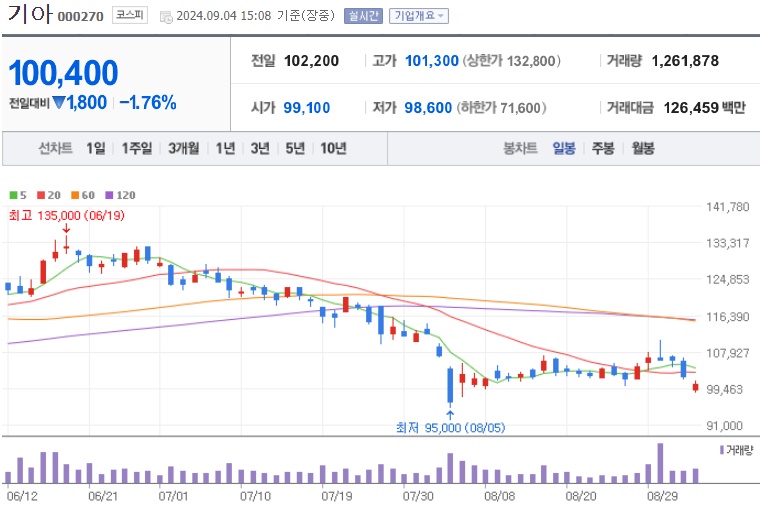Switch to 월봉 candle chart
This screenshot has width=760, height=510.
(643, 148)
